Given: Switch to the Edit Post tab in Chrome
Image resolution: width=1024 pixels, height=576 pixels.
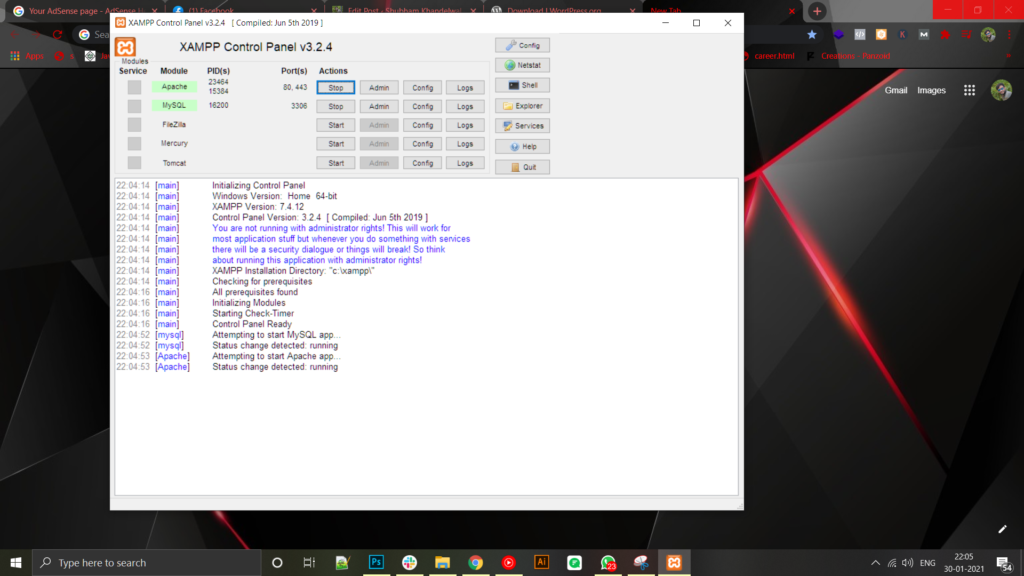Looking at the screenshot, I should click(403, 11).
